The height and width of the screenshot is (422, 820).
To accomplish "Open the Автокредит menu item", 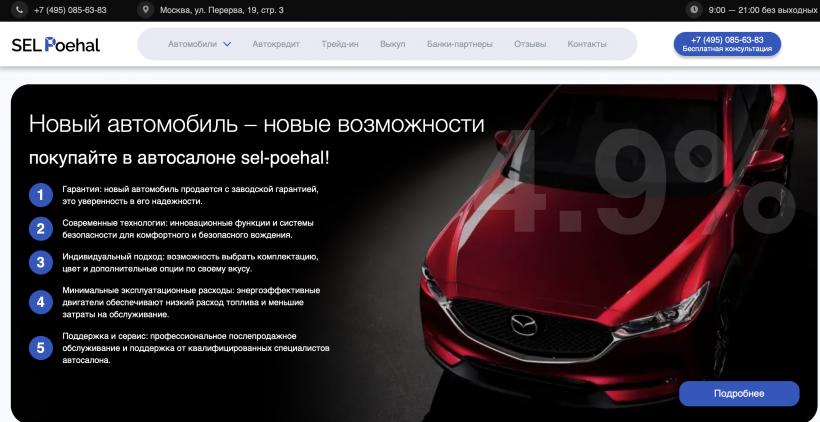I will 276,44.
